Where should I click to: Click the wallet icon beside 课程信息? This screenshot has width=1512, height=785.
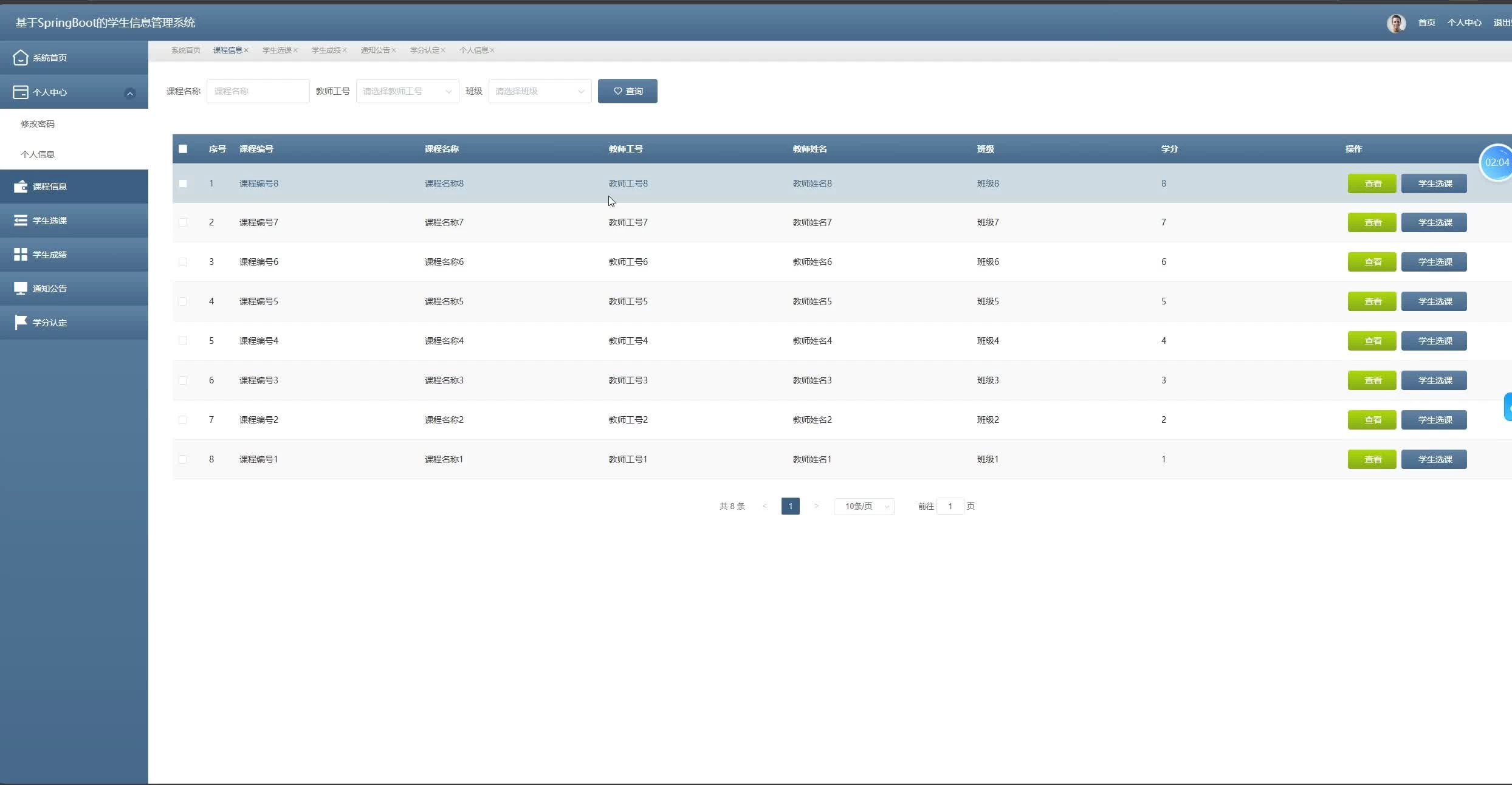[x=21, y=187]
